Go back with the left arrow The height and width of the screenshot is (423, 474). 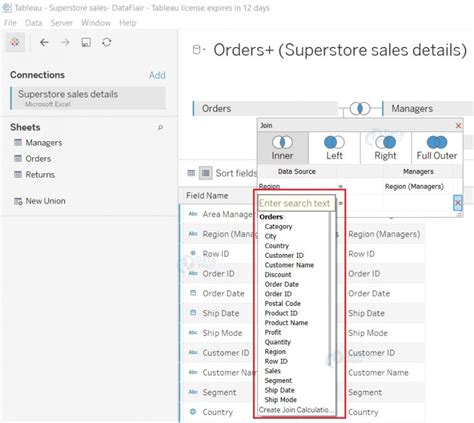click(x=44, y=42)
